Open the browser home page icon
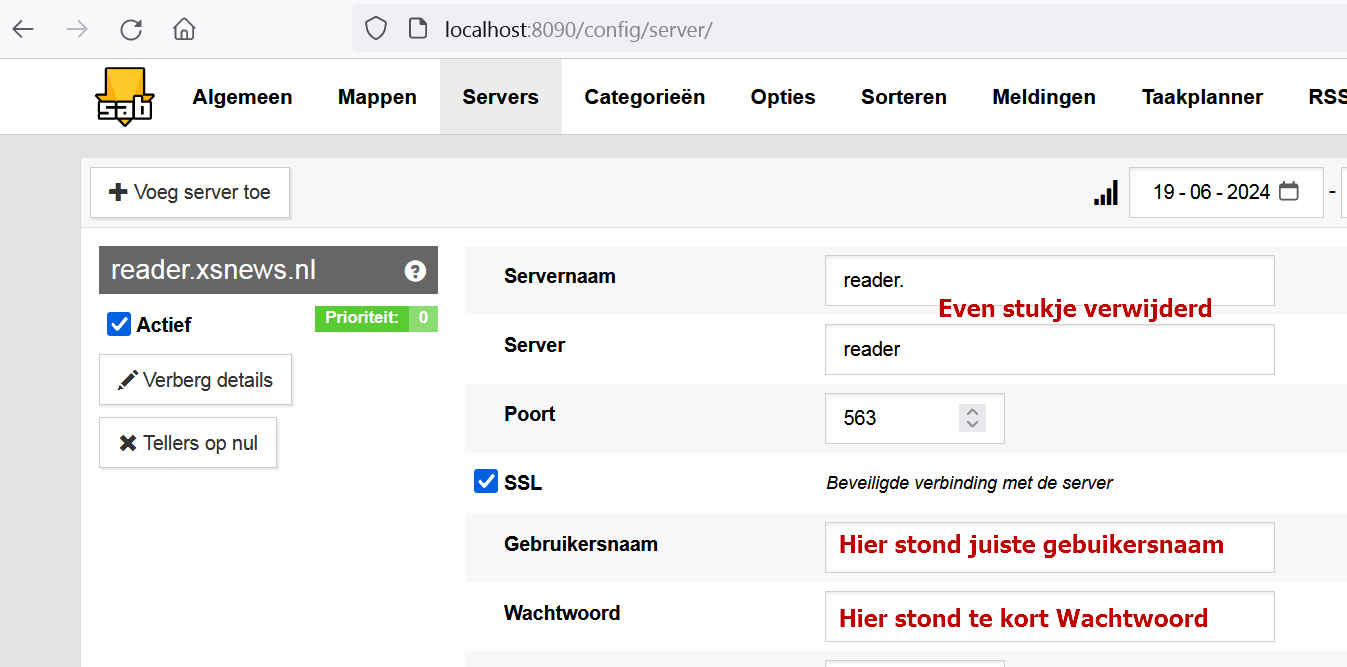 [x=184, y=29]
